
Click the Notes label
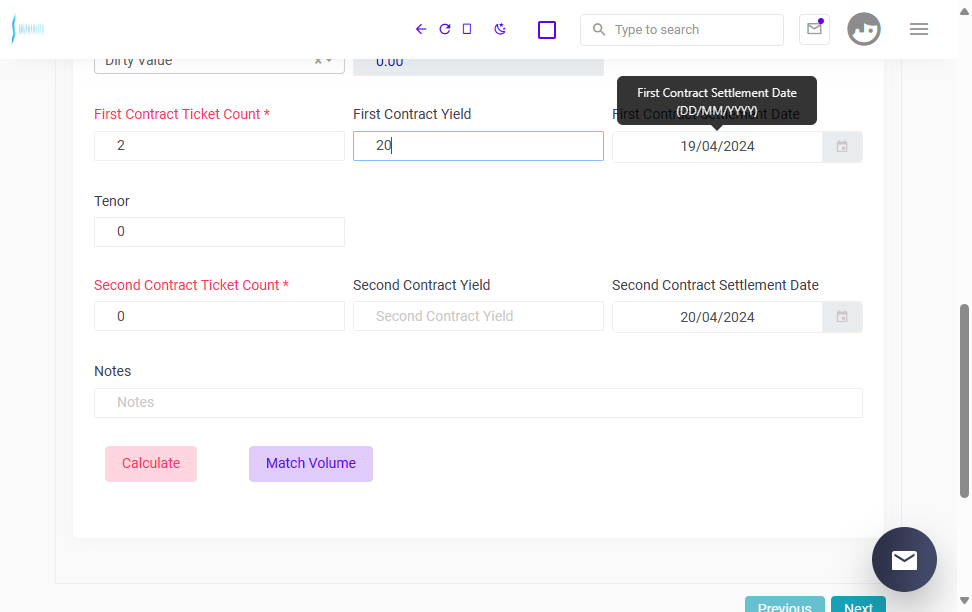point(112,371)
